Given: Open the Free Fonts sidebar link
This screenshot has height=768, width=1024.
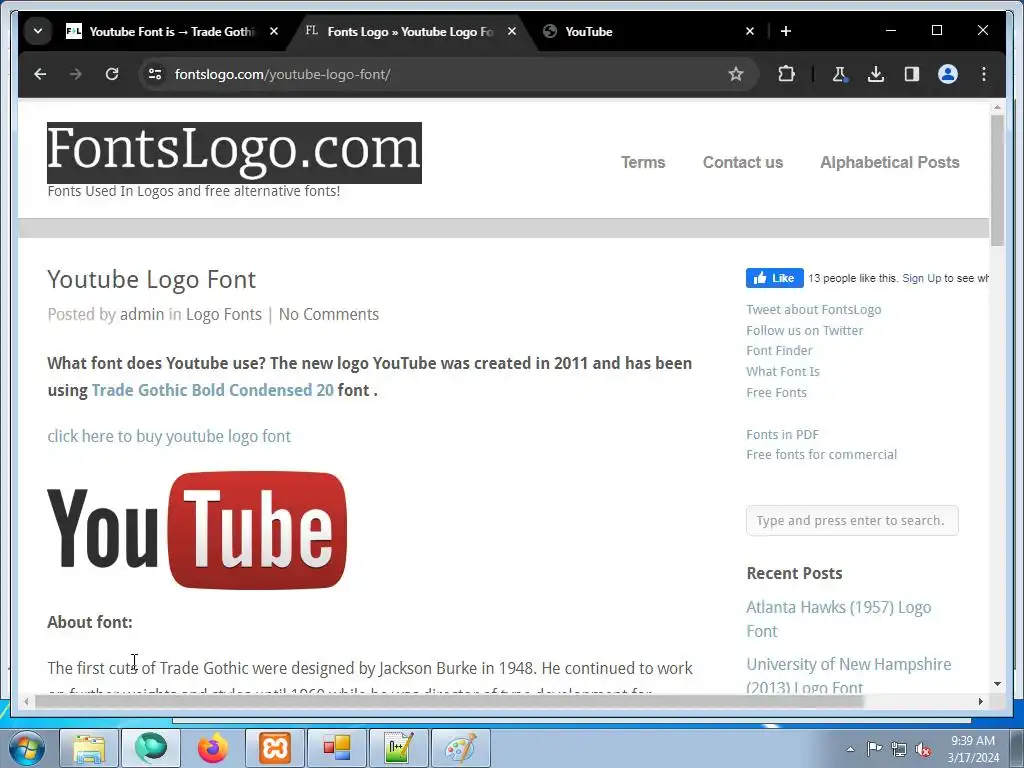Looking at the screenshot, I should (776, 392).
